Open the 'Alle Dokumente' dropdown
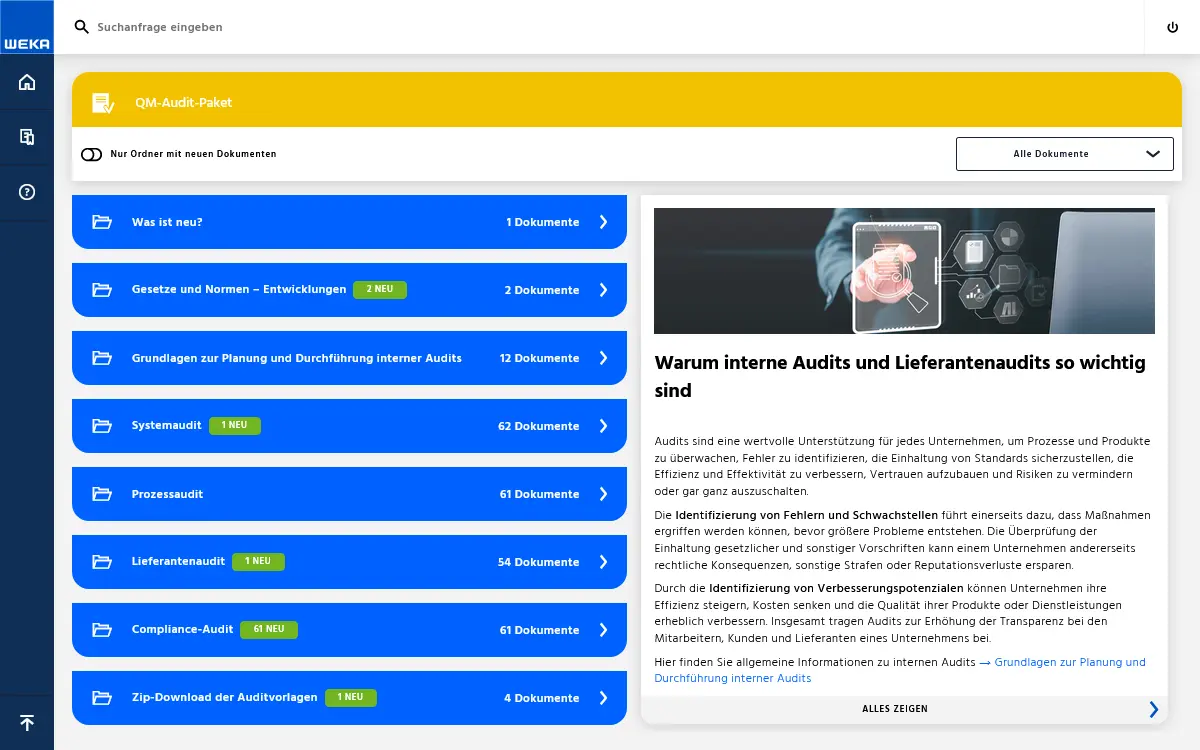1200x750 pixels. [1064, 154]
